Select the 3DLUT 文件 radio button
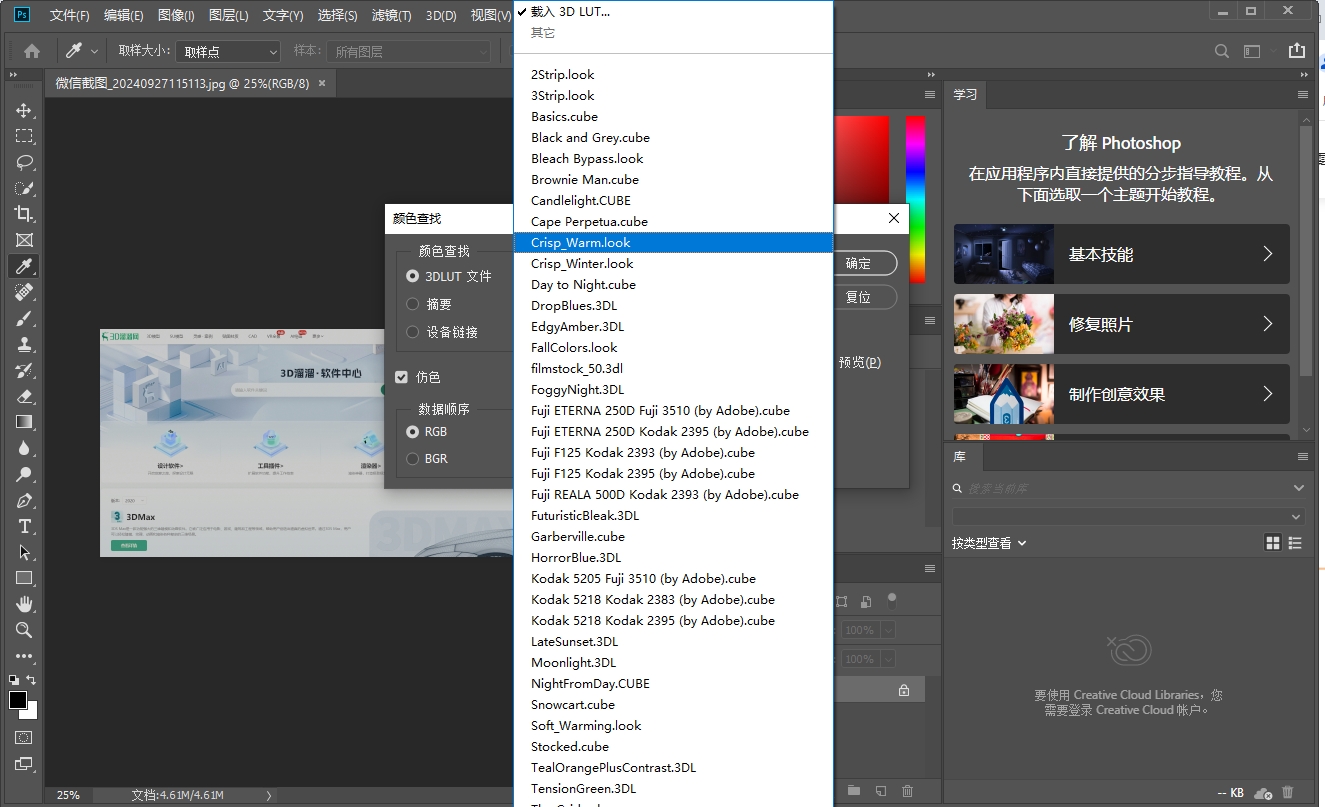The image size is (1325, 807). point(413,276)
